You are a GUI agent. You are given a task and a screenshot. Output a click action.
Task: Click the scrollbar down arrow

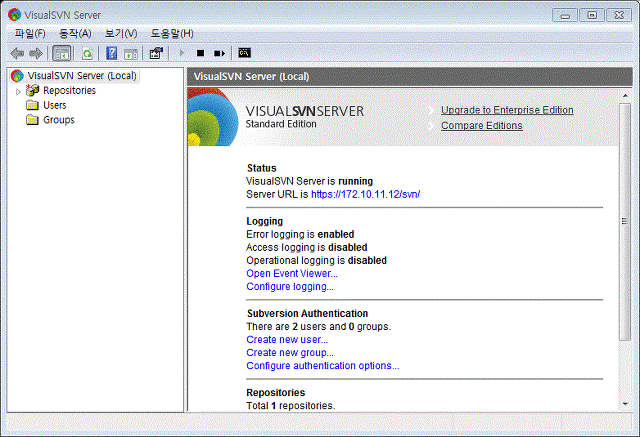pyautogui.click(x=625, y=404)
